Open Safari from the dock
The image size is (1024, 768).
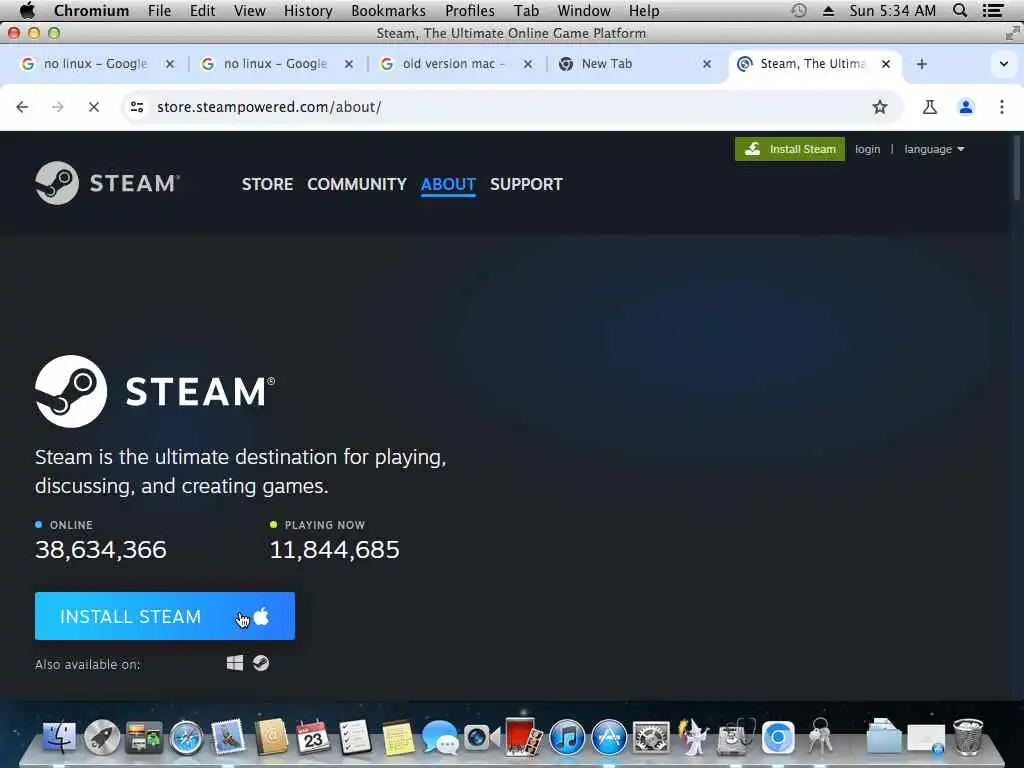(x=186, y=738)
